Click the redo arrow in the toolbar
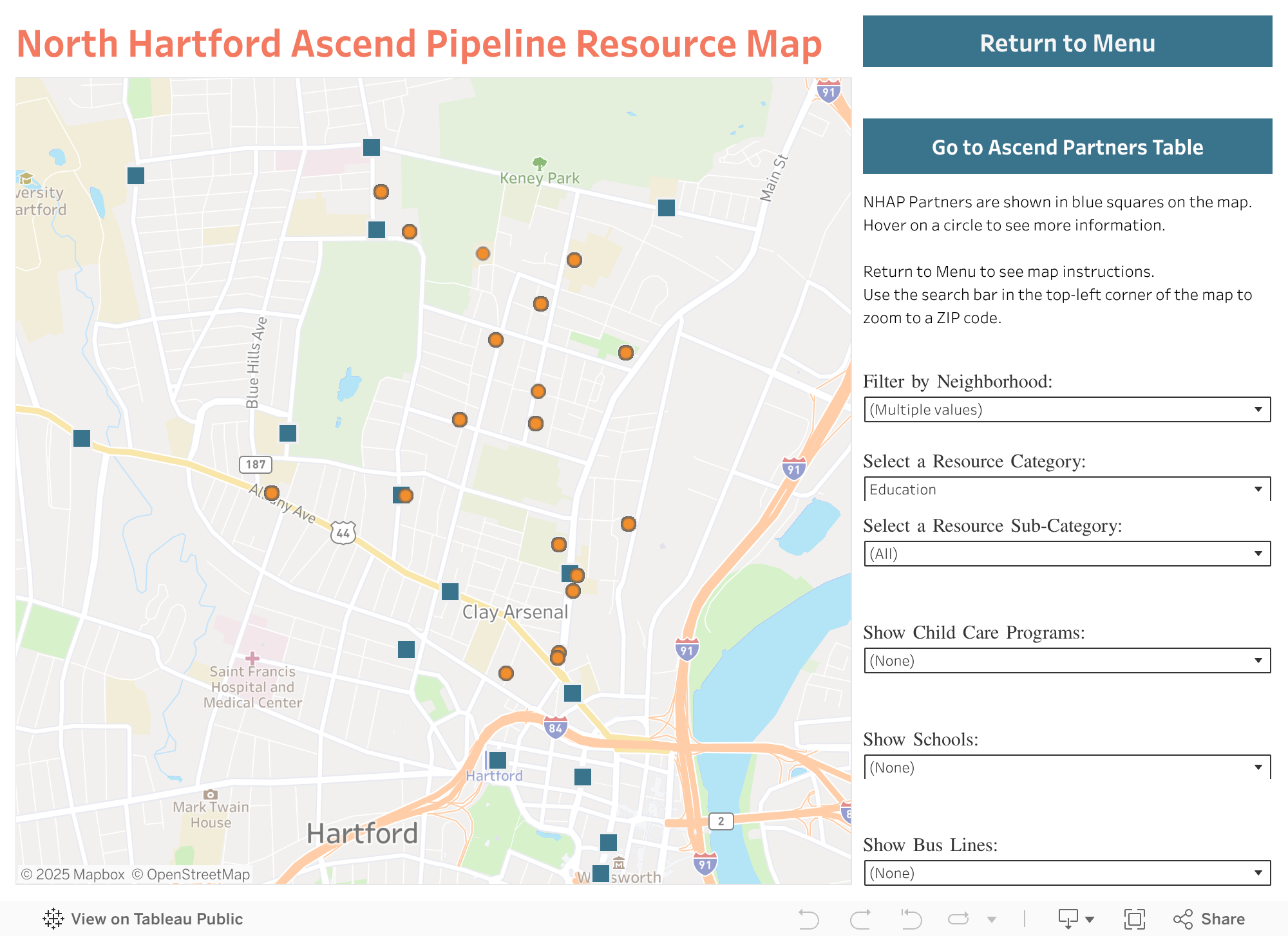 (860, 919)
